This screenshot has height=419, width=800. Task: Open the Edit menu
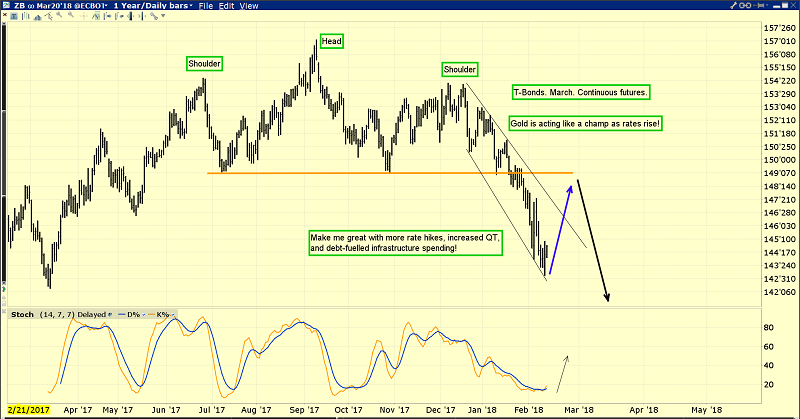pos(226,6)
